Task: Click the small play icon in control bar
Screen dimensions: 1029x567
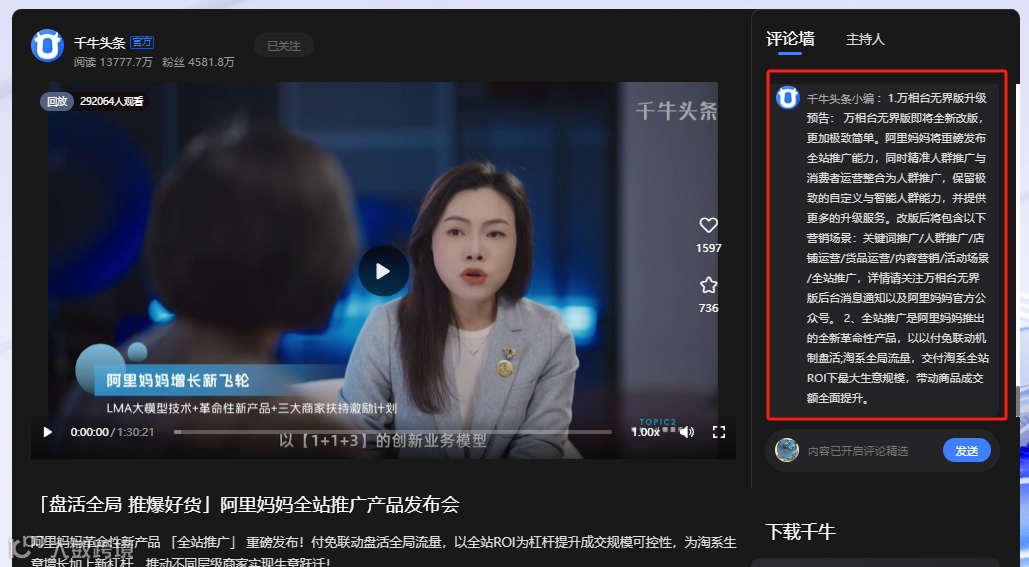Action: click(47, 432)
